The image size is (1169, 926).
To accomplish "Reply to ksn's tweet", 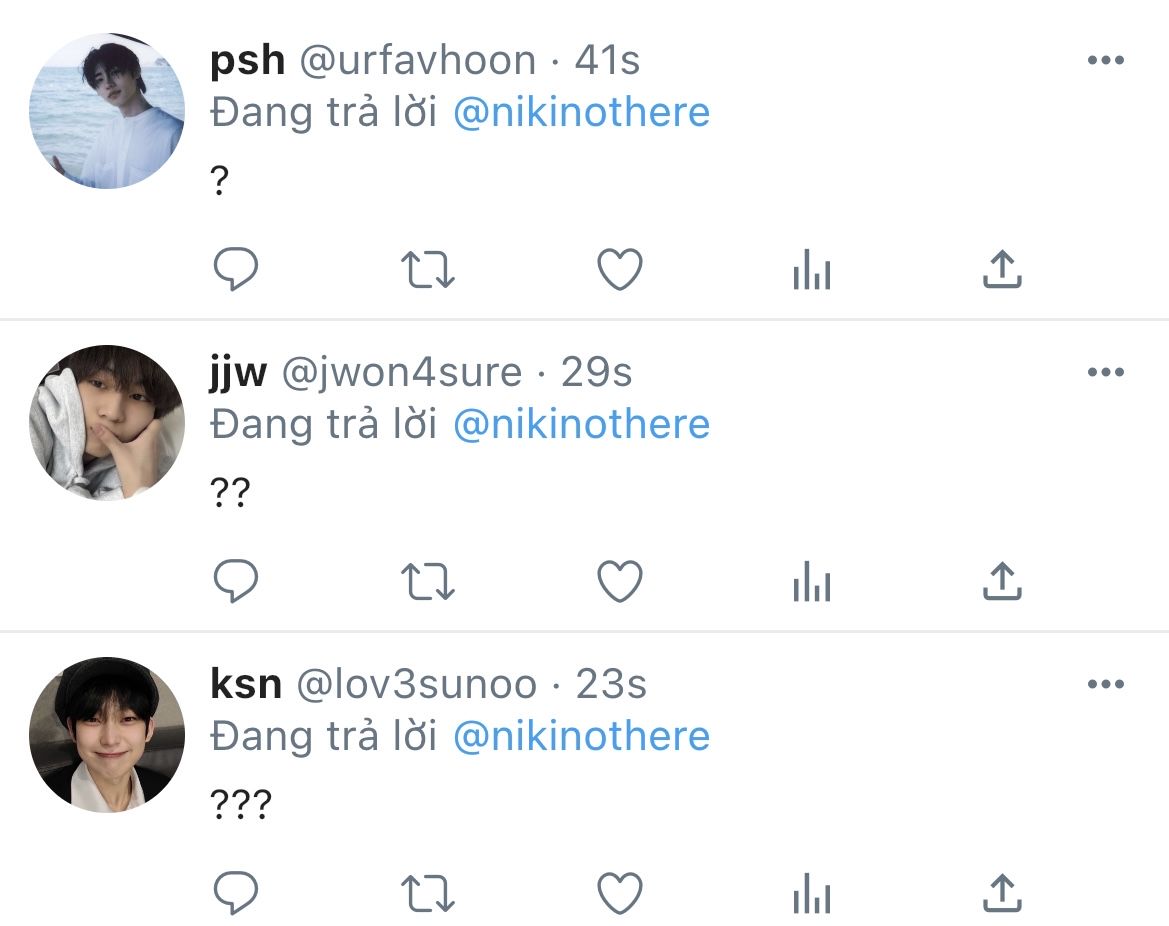I will (x=236, y=892).
